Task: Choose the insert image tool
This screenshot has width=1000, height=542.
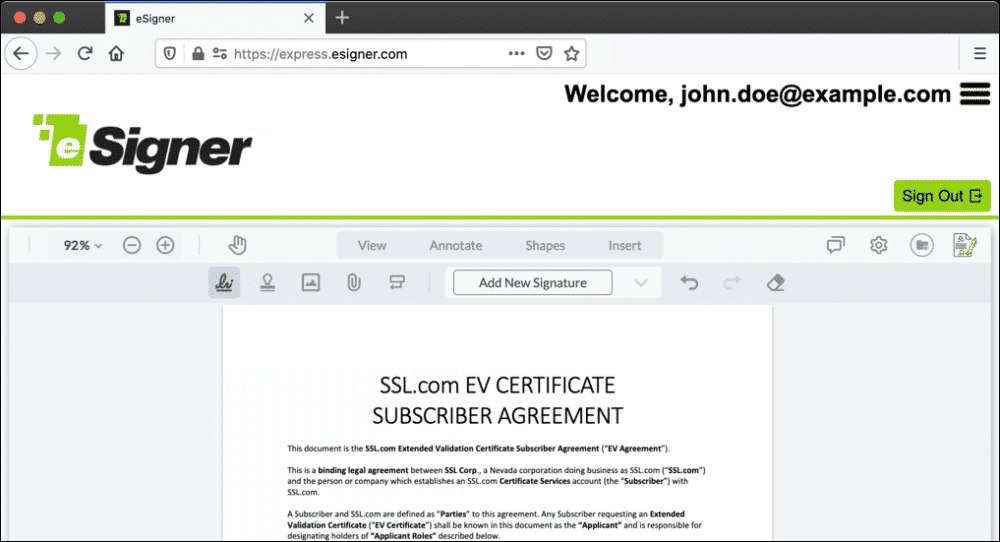Action: pyautogui.click(x=311, y=283)
